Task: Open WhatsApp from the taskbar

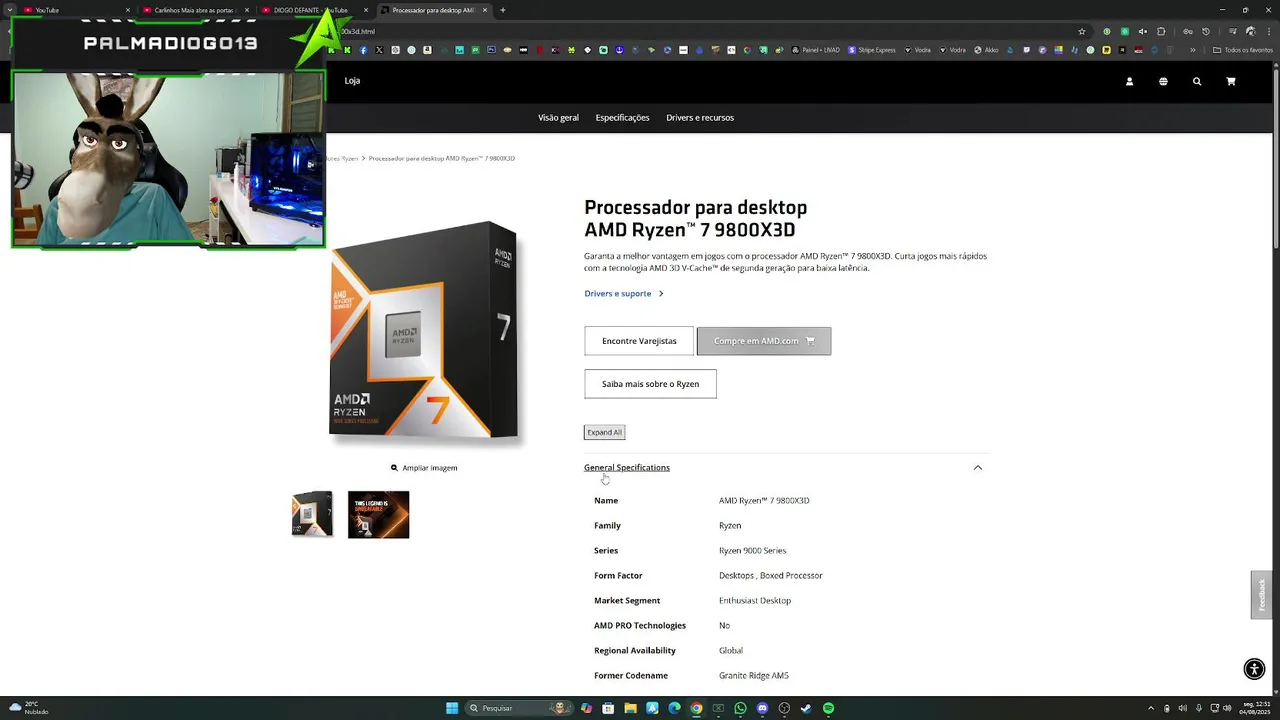Action: 740,708
